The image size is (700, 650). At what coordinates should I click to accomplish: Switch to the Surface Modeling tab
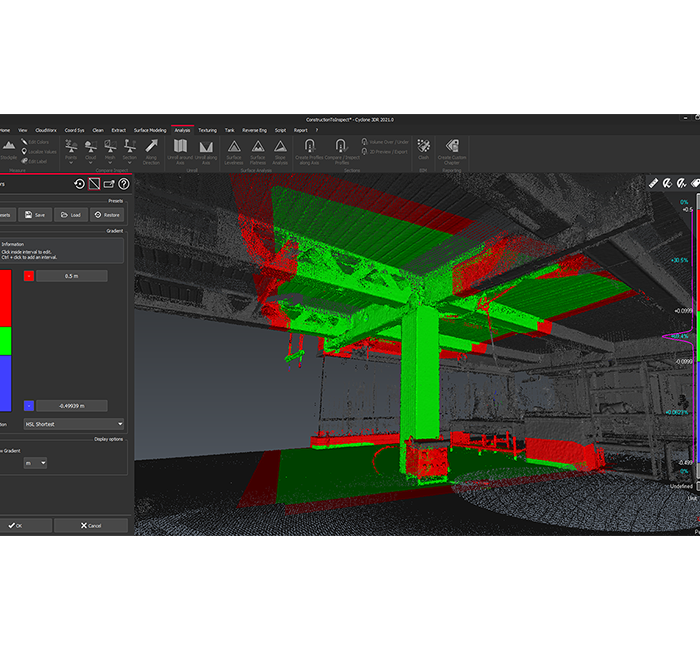click(150, 130)
